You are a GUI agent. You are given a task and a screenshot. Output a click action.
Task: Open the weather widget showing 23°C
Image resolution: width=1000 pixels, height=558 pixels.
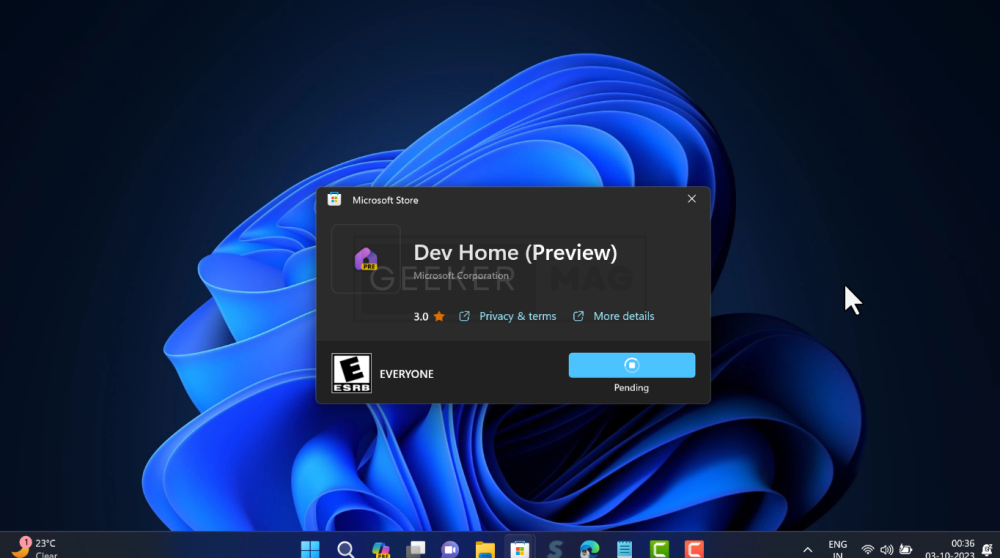35,548
